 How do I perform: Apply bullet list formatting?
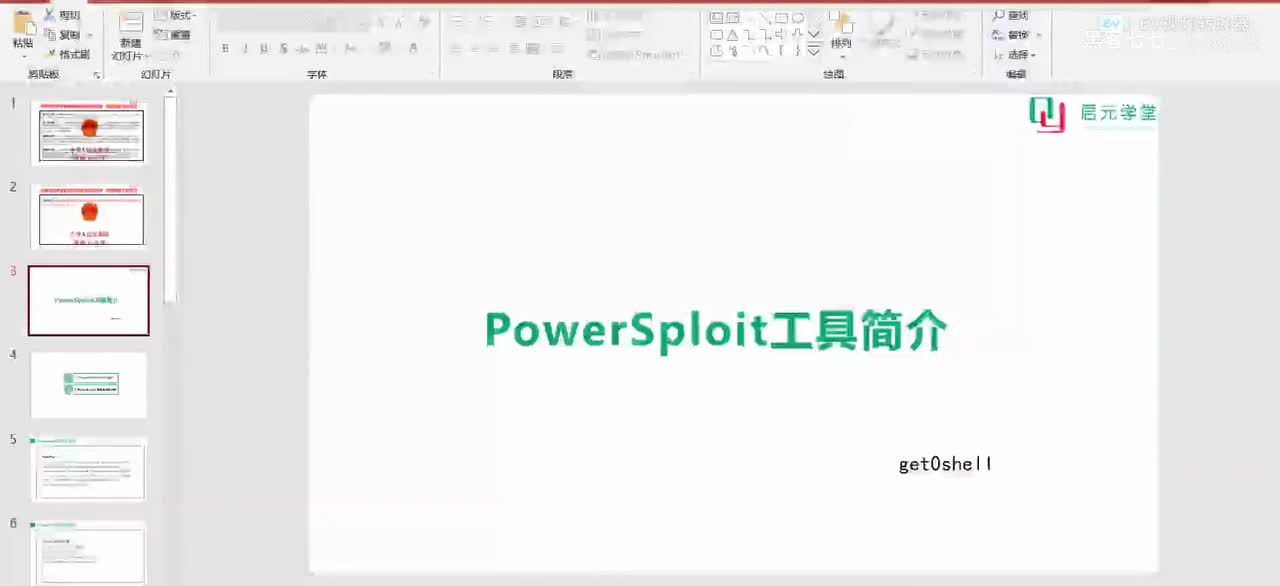tap(456, 19)
